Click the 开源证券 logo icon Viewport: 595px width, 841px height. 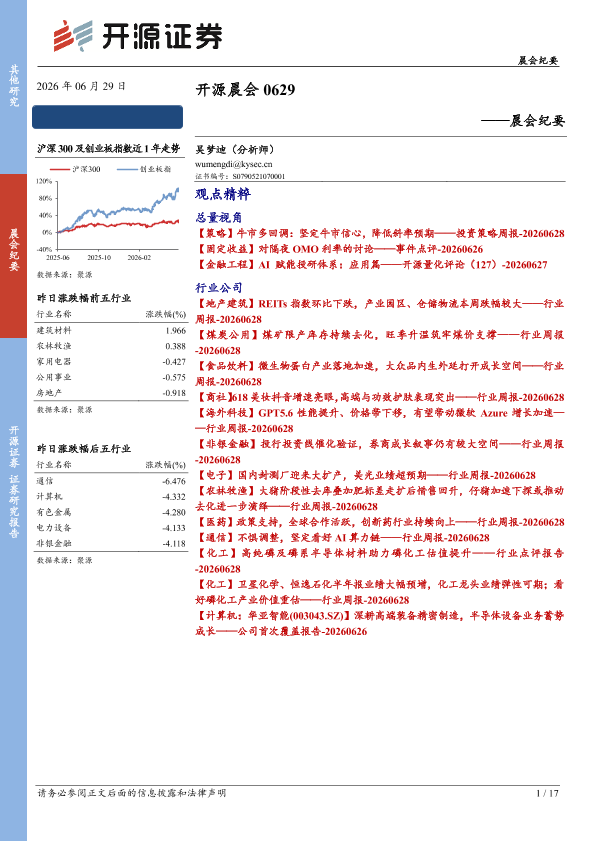click(x=73, y=36)
